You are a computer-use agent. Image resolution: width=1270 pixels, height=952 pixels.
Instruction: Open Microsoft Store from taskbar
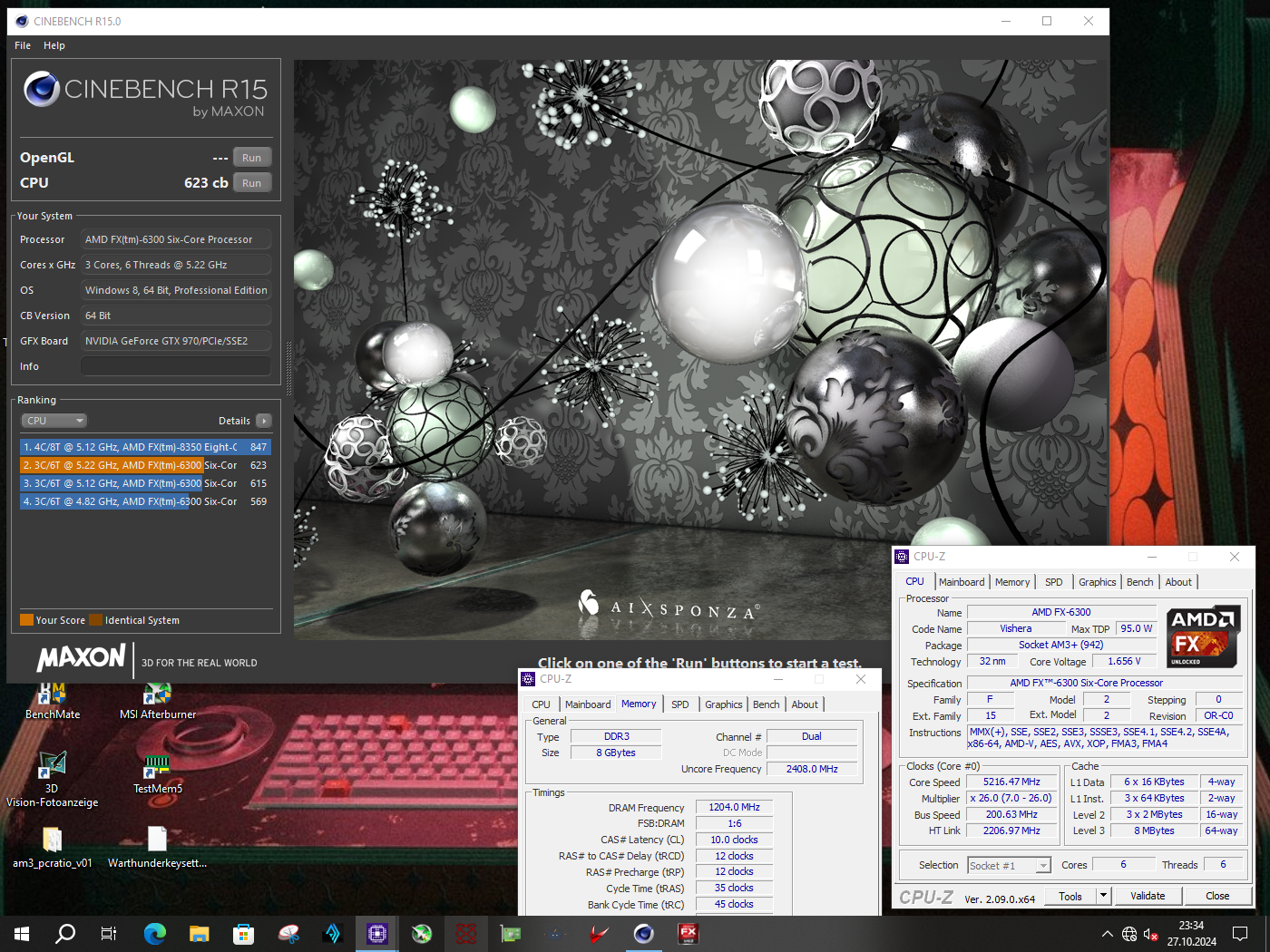[x=243, y=934]
